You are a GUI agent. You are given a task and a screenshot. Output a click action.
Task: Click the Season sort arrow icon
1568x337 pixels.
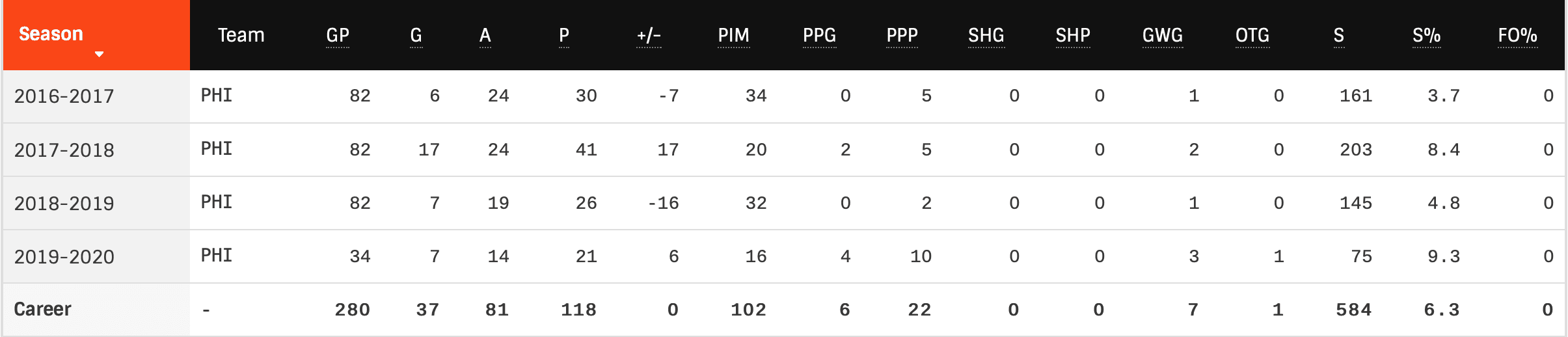99,55
